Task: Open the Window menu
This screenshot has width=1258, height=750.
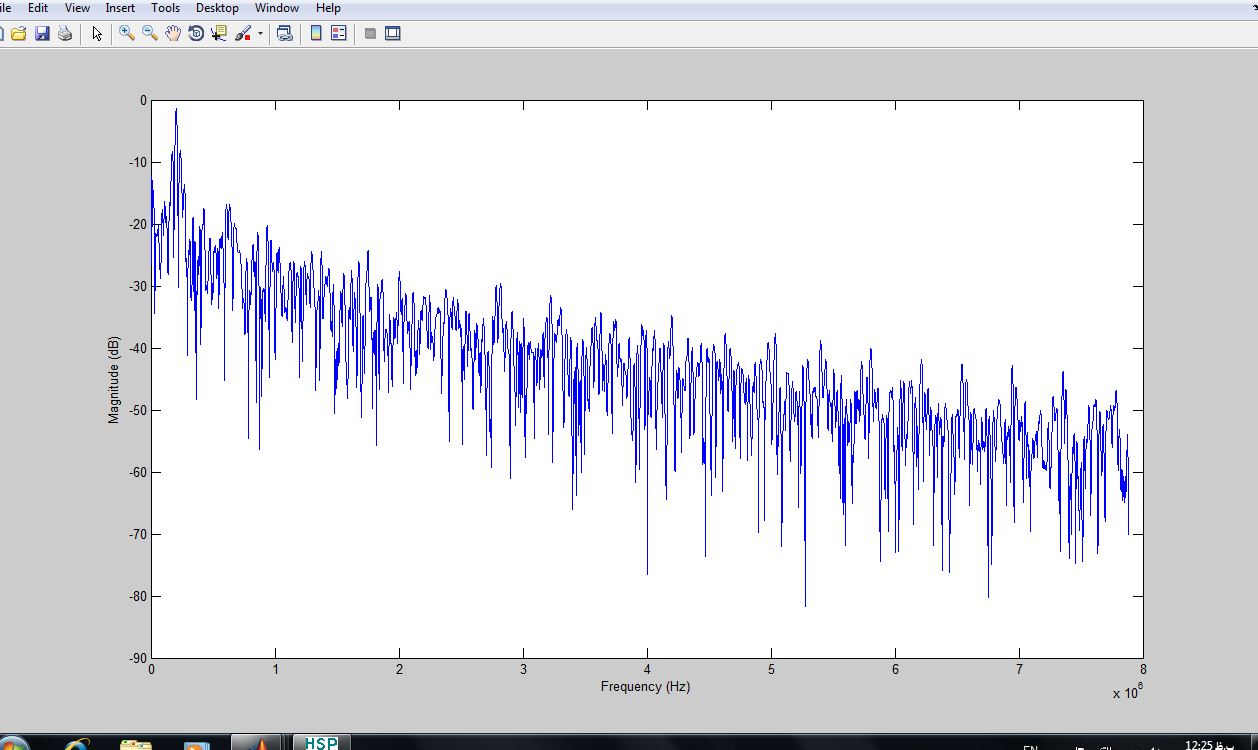Action: point(277,8)
